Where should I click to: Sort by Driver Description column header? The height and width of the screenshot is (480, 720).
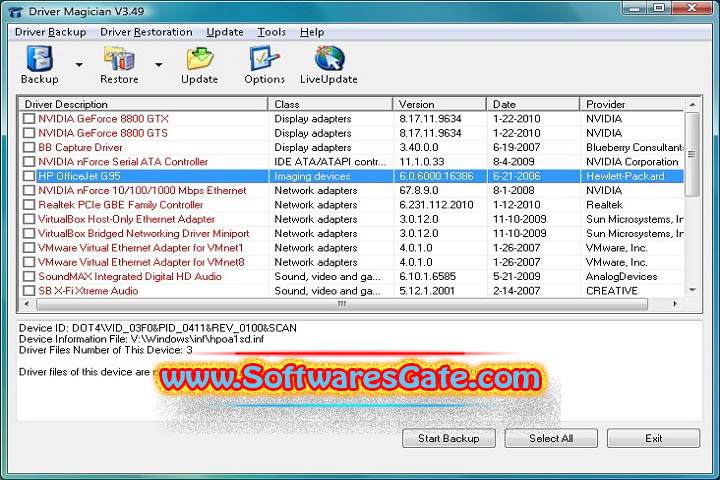(x=143, y=104)
